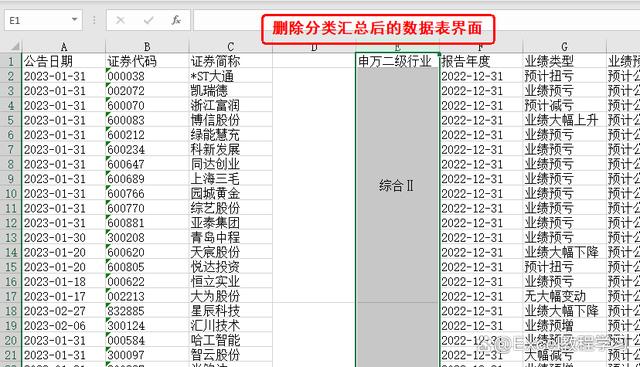Select column B header
This screenshot has width=640, height=367.
(x=147, y=47)
